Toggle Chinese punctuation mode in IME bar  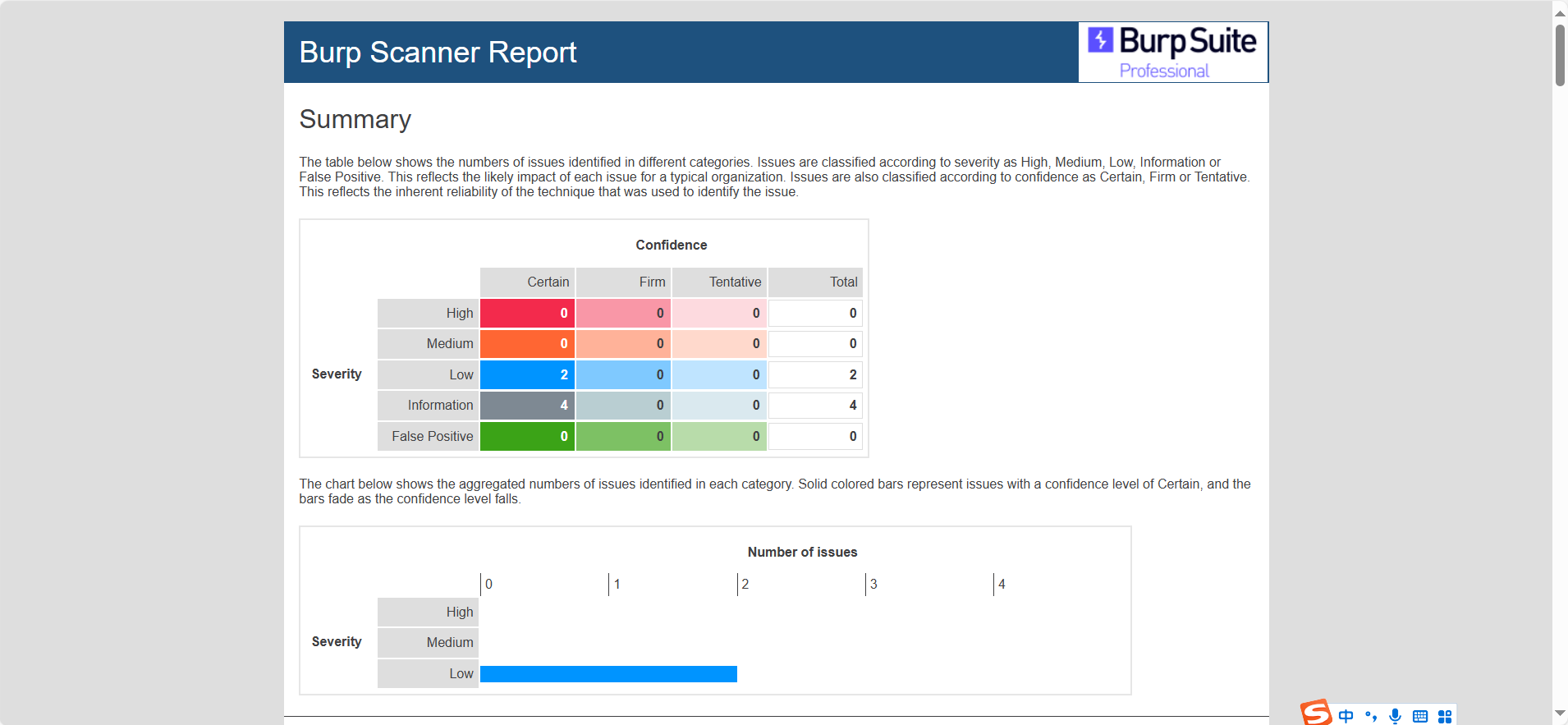point(1370,716)
